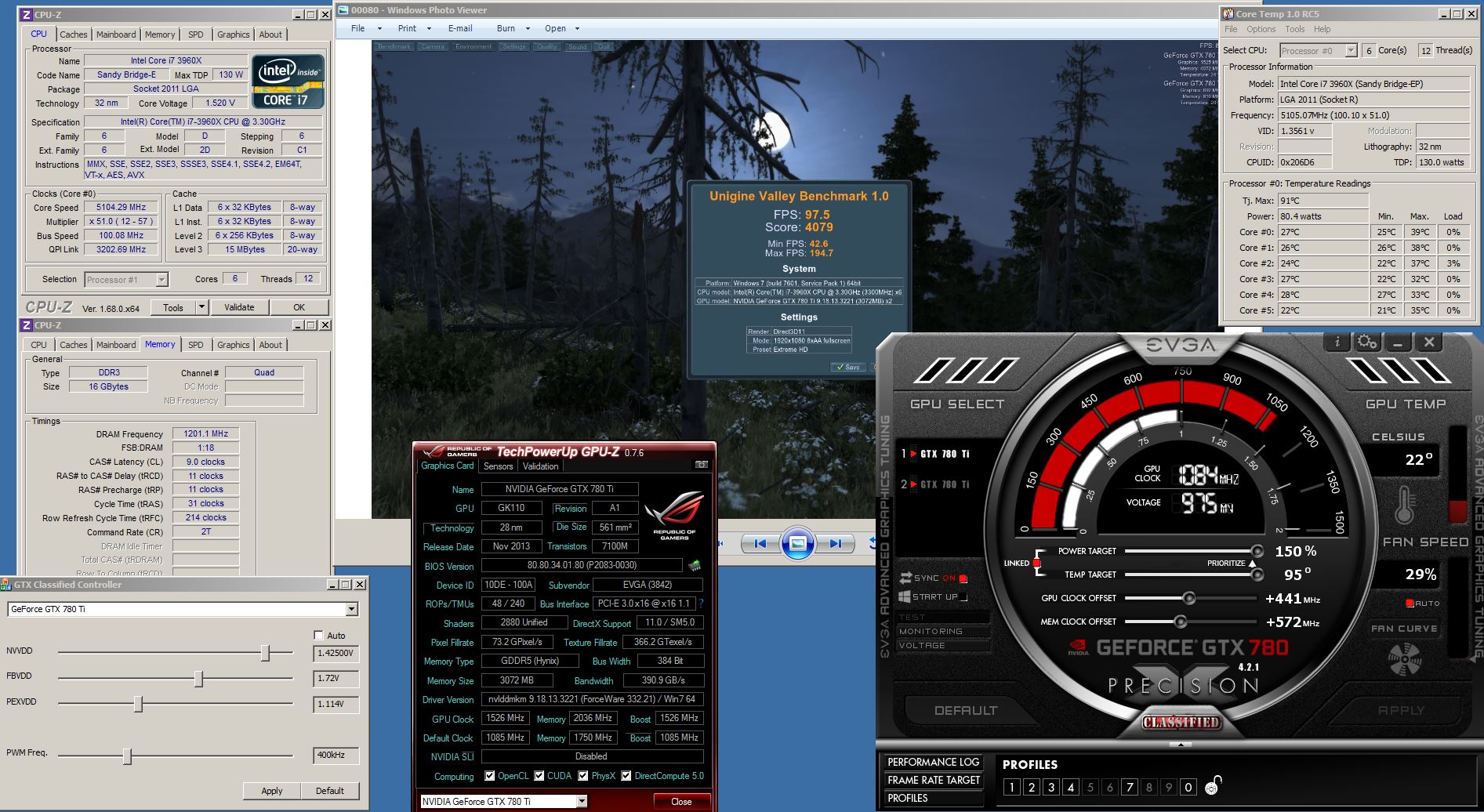Open Help menu in Core Temp
This screenshot has height=812, width=1484.
tap(1322, 29)
